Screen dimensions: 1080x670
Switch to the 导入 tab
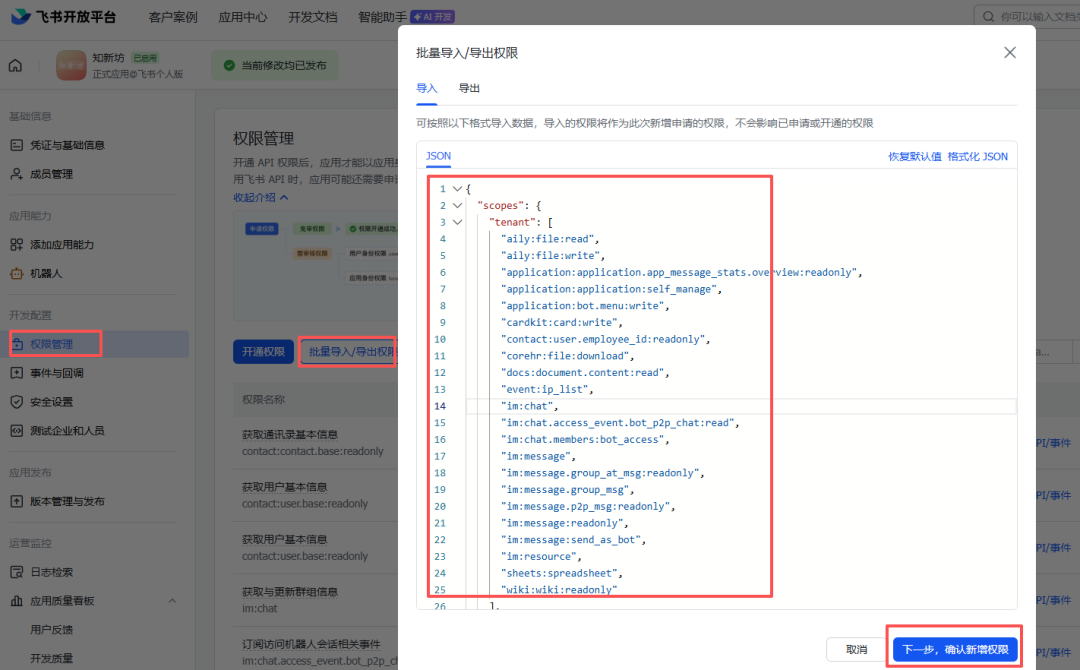click(x=426, y=88)
